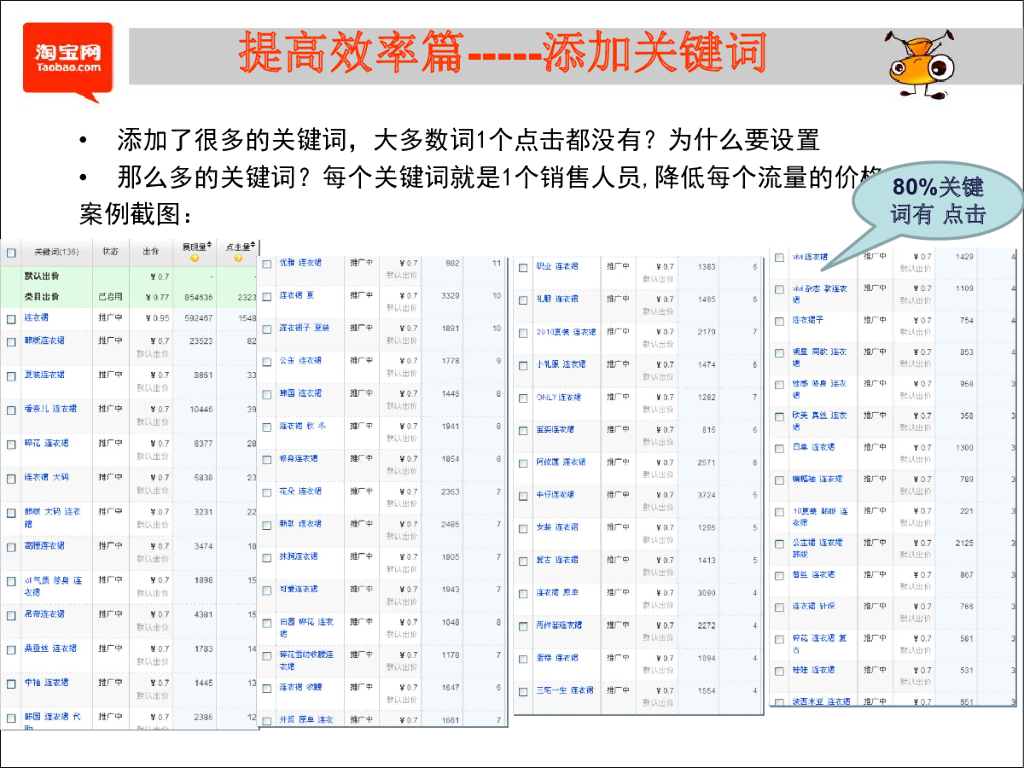Sort by the 点击量 column arrows
Image resolution: width=1024 pixels, height=768 pixels.
254,245
